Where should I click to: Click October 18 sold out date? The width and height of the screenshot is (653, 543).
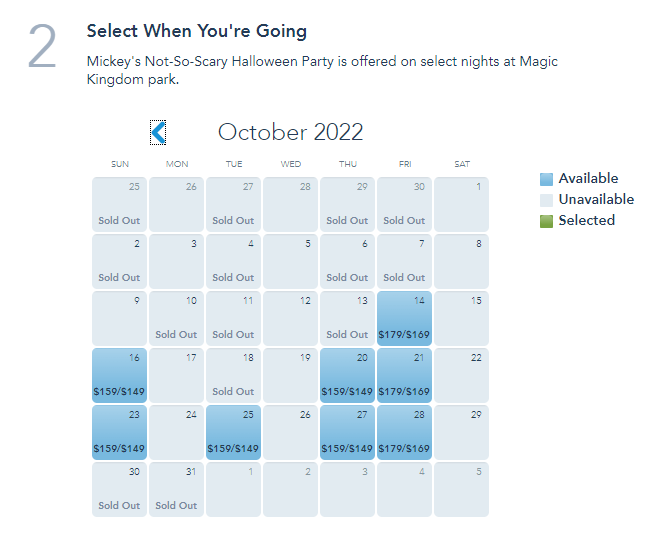click(233, 376)
